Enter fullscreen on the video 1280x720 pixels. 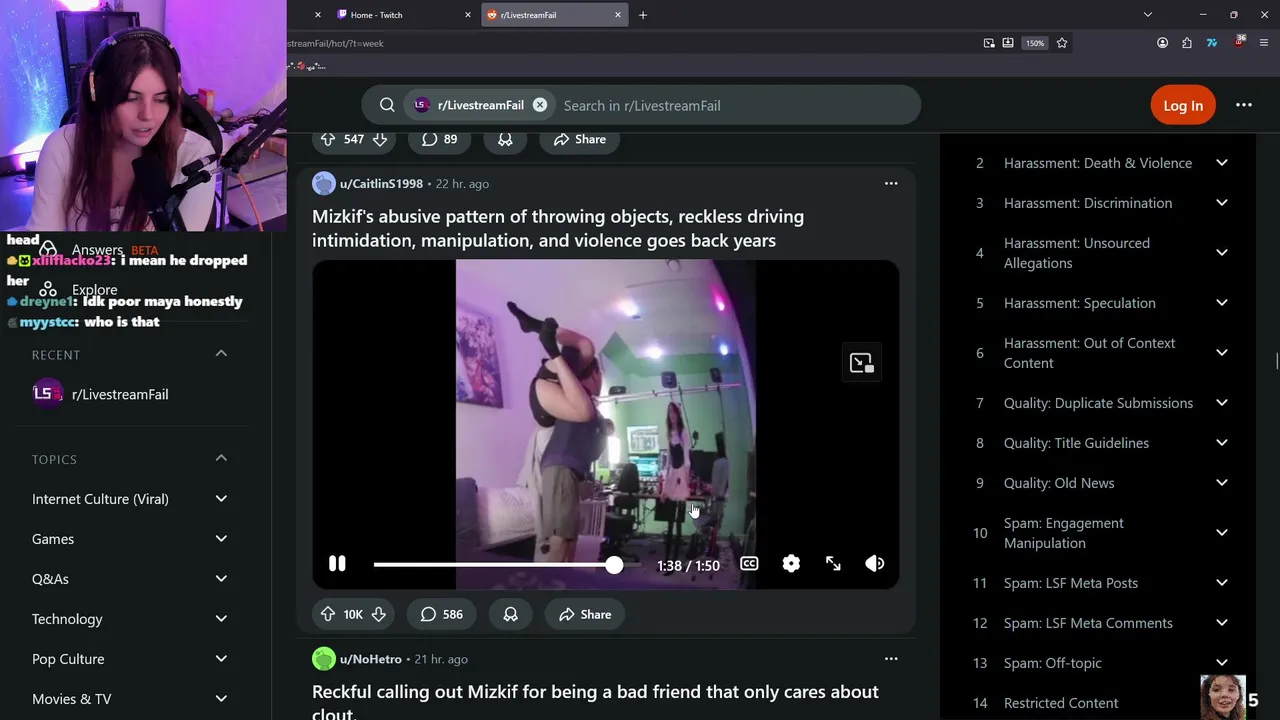click(833, 564)
